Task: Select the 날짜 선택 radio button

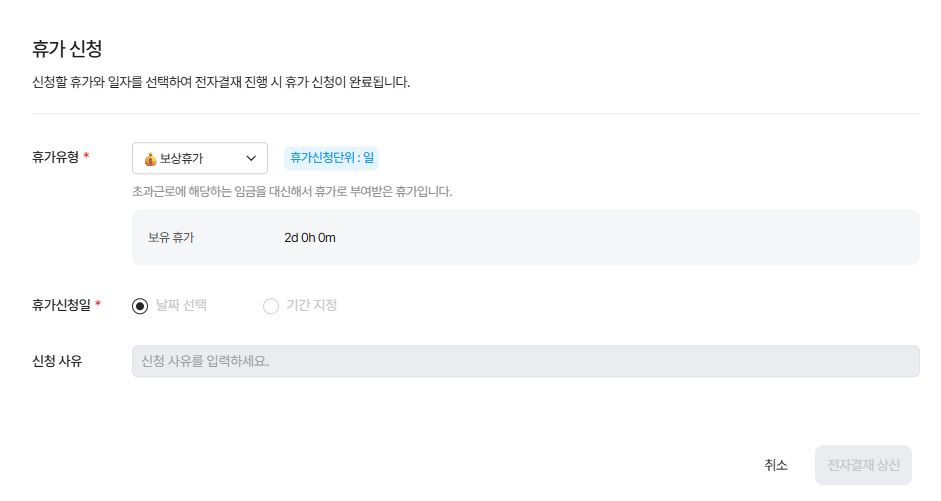Action: [x=141, y=306]
